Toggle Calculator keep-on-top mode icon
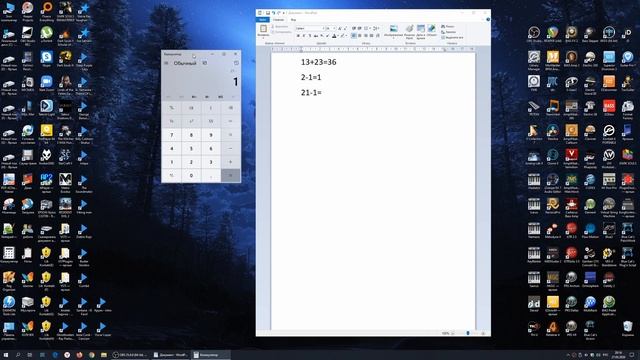The image size is (640, 360). click(x=204, y=63)
